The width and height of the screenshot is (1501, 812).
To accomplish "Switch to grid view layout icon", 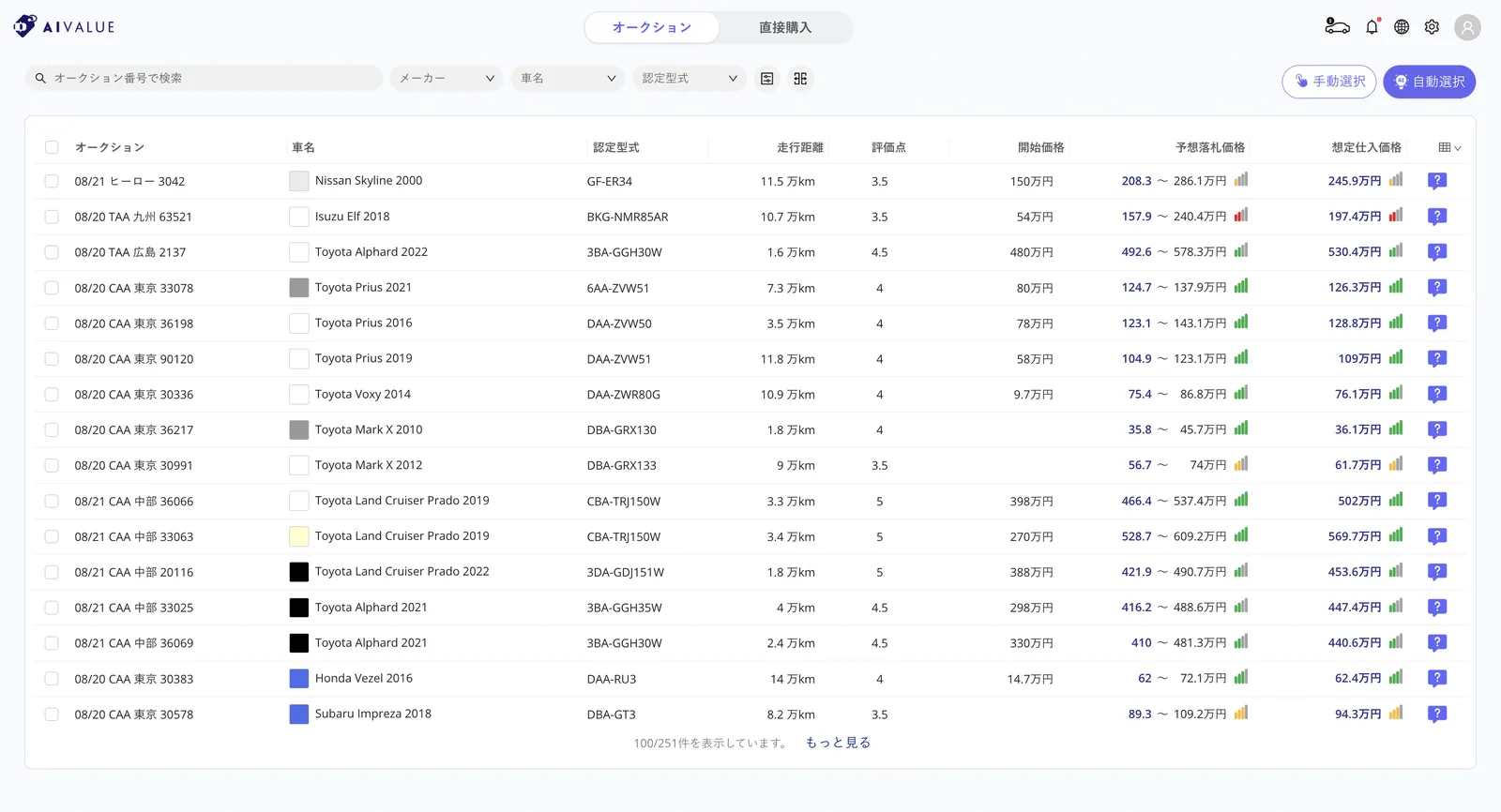I will (x=800, y=79).
